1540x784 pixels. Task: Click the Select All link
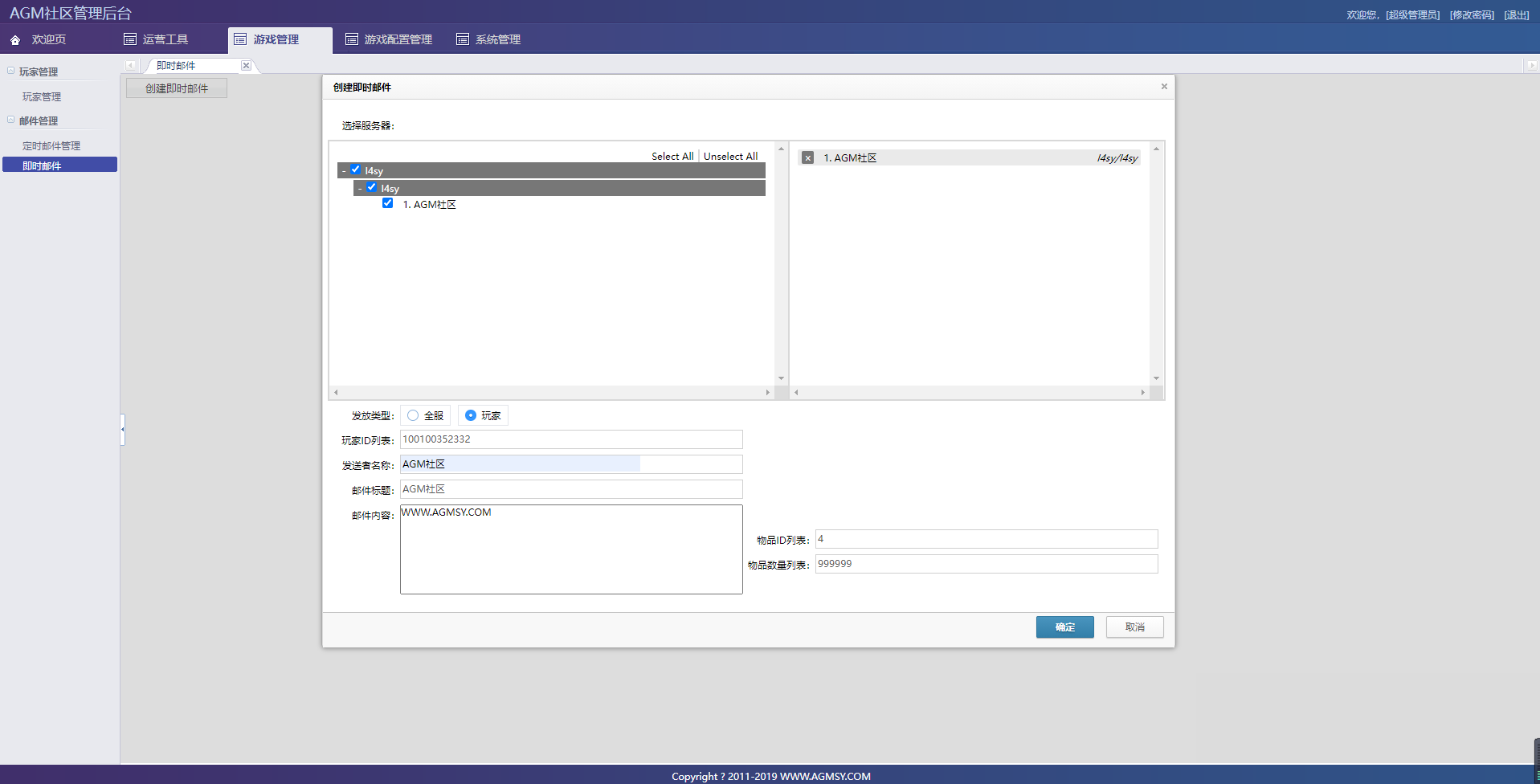[x=672, y=157]
